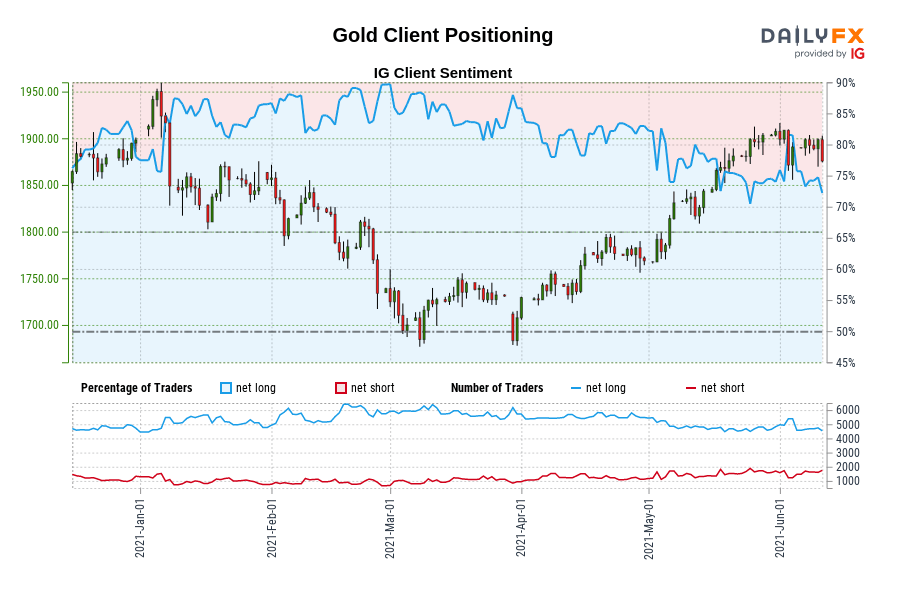900x600 pixels.
Task: Click 'net short' text beside the red square
Action: tap(373, 388)
